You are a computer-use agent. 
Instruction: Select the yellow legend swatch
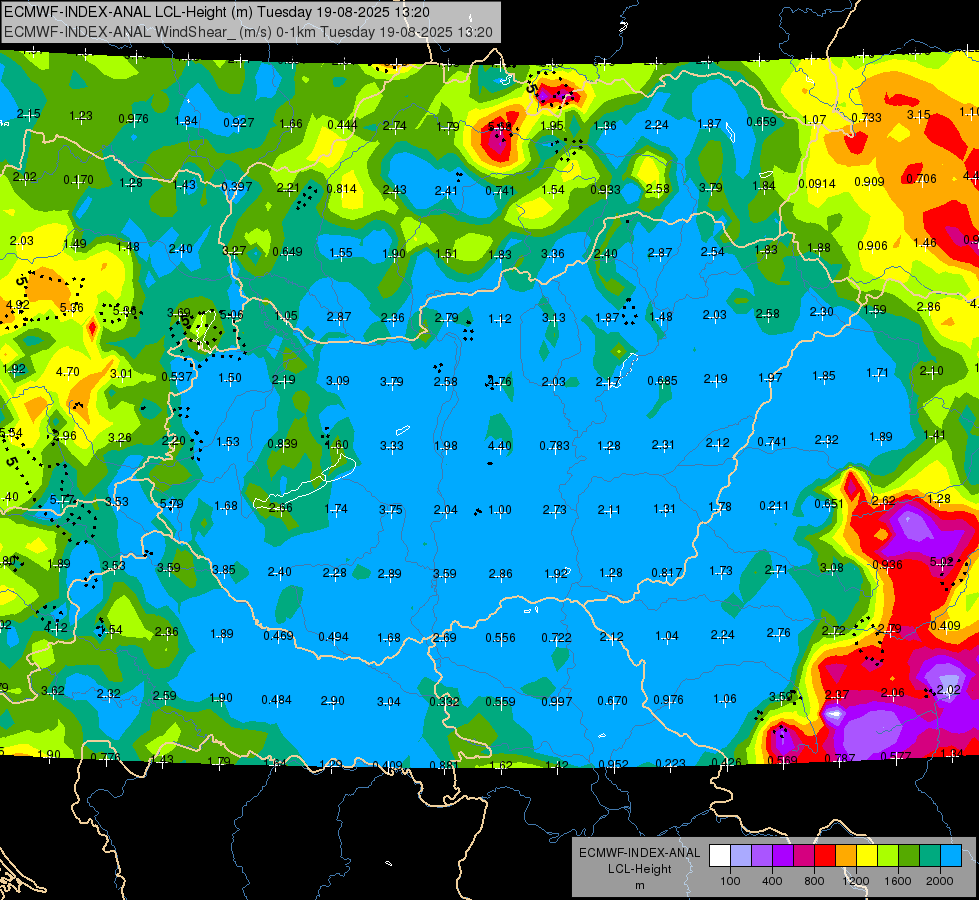867,856
